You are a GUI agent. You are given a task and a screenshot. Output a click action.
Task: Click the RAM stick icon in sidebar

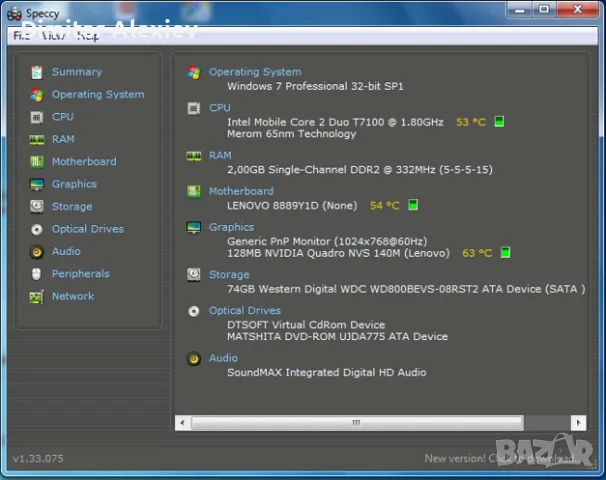(x=37, y=140)
